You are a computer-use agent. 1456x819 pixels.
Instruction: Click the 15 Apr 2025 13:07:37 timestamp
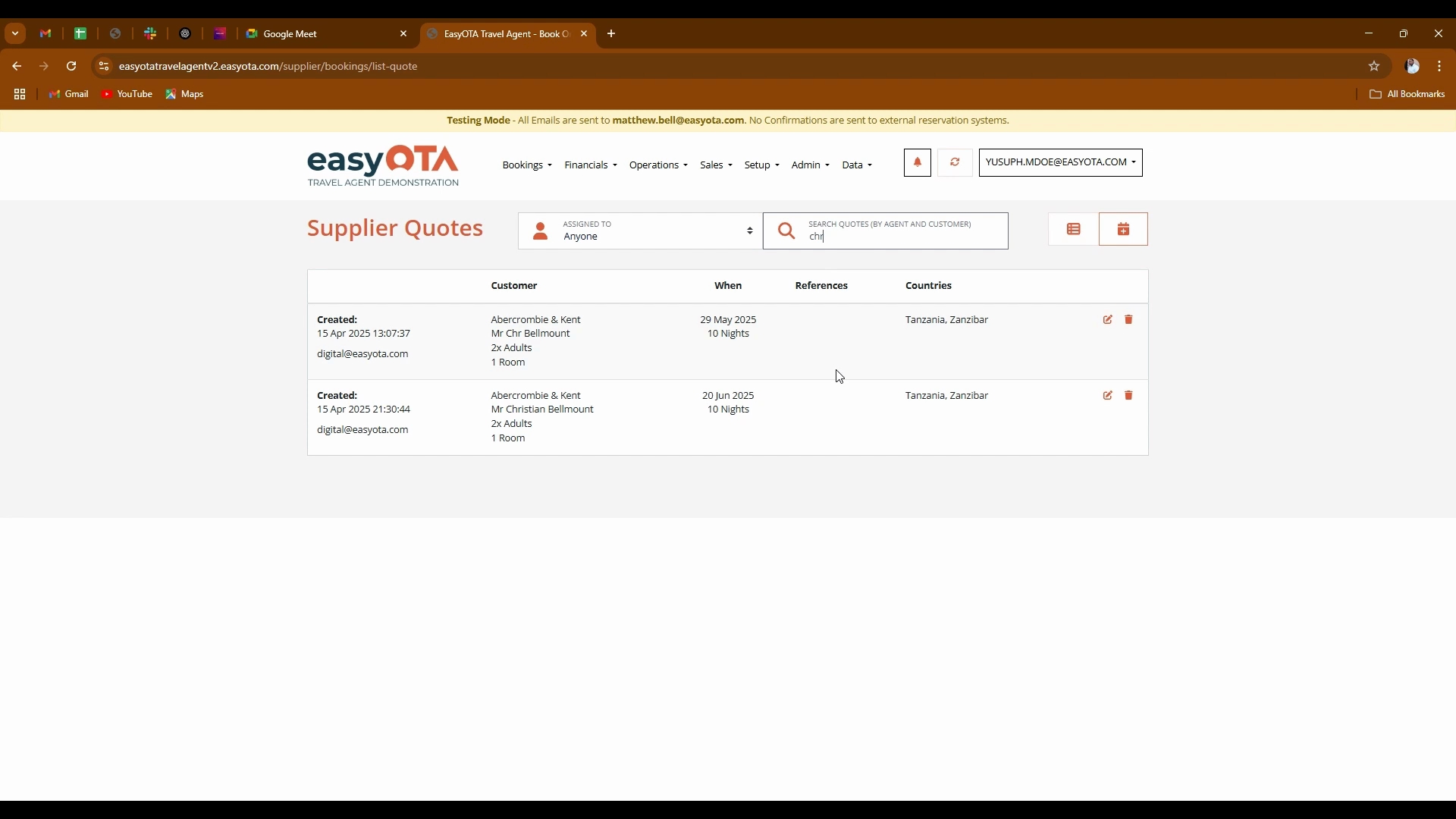coord(363,334)
